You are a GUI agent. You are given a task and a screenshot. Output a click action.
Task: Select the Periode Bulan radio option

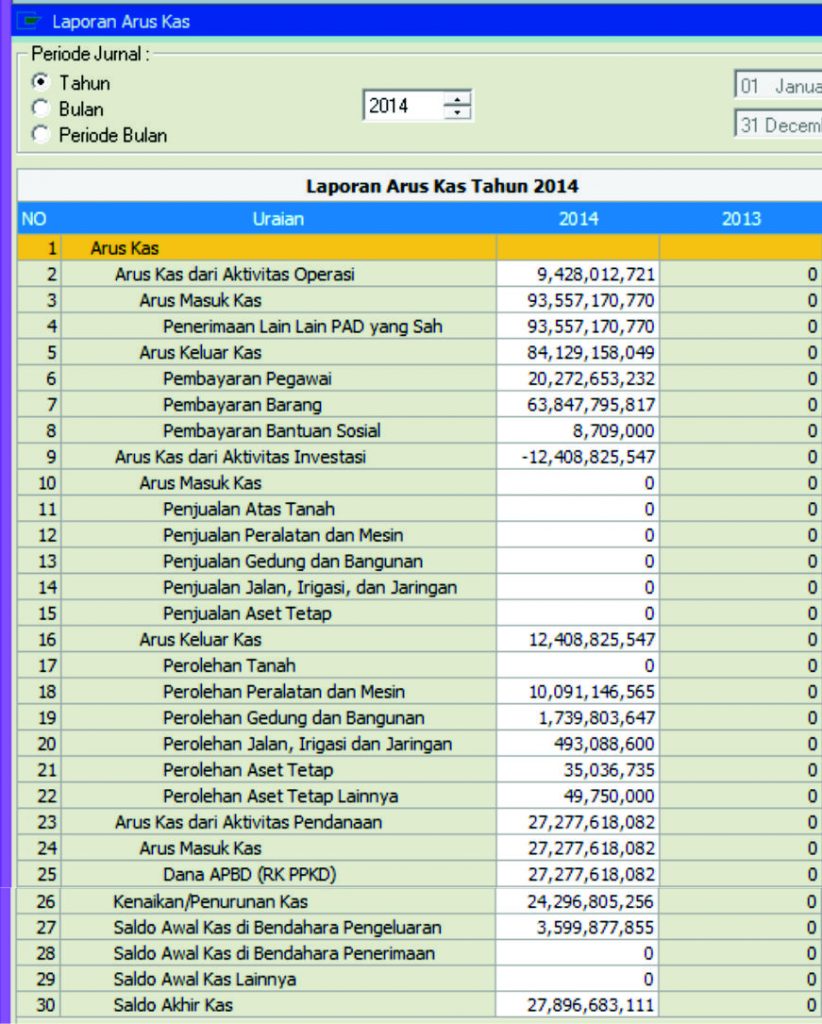click(x=40, y=135)
